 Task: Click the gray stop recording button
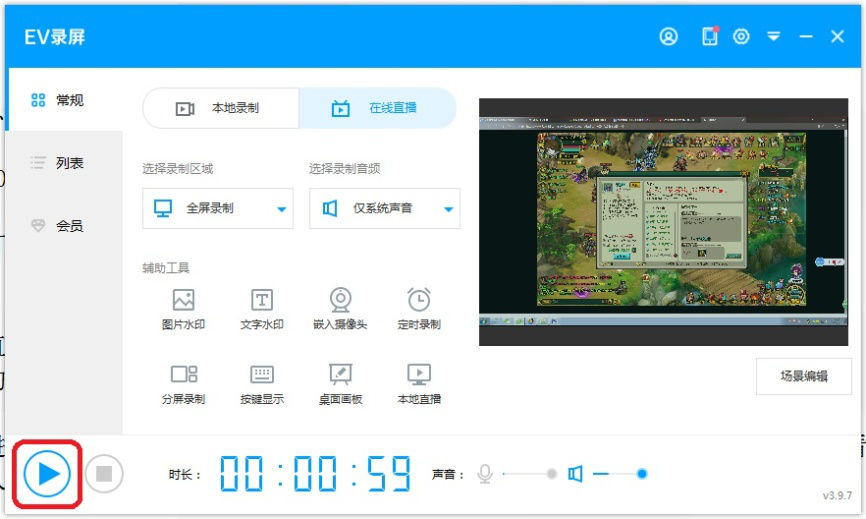(104, 474)
